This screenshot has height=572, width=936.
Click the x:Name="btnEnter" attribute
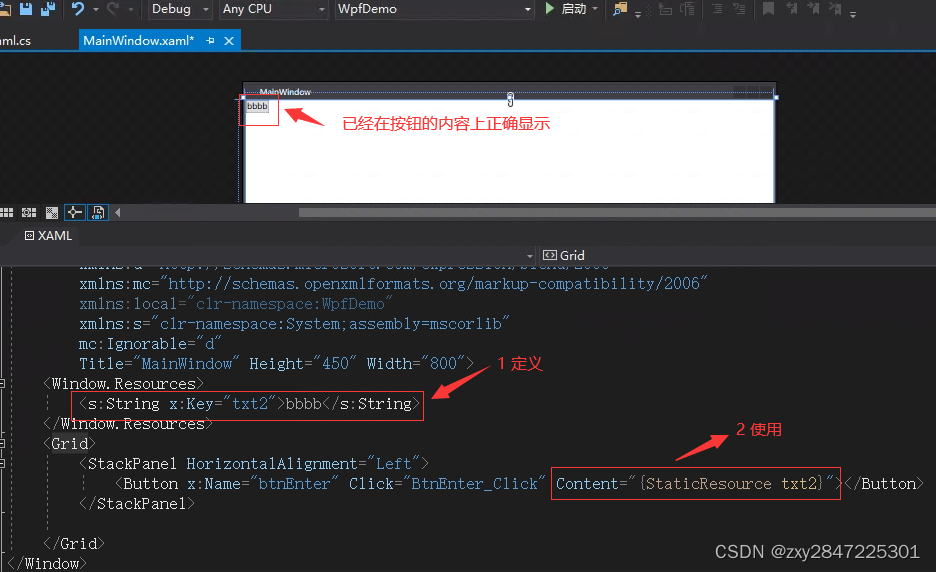pyautogui.click(x=263, y=484)
